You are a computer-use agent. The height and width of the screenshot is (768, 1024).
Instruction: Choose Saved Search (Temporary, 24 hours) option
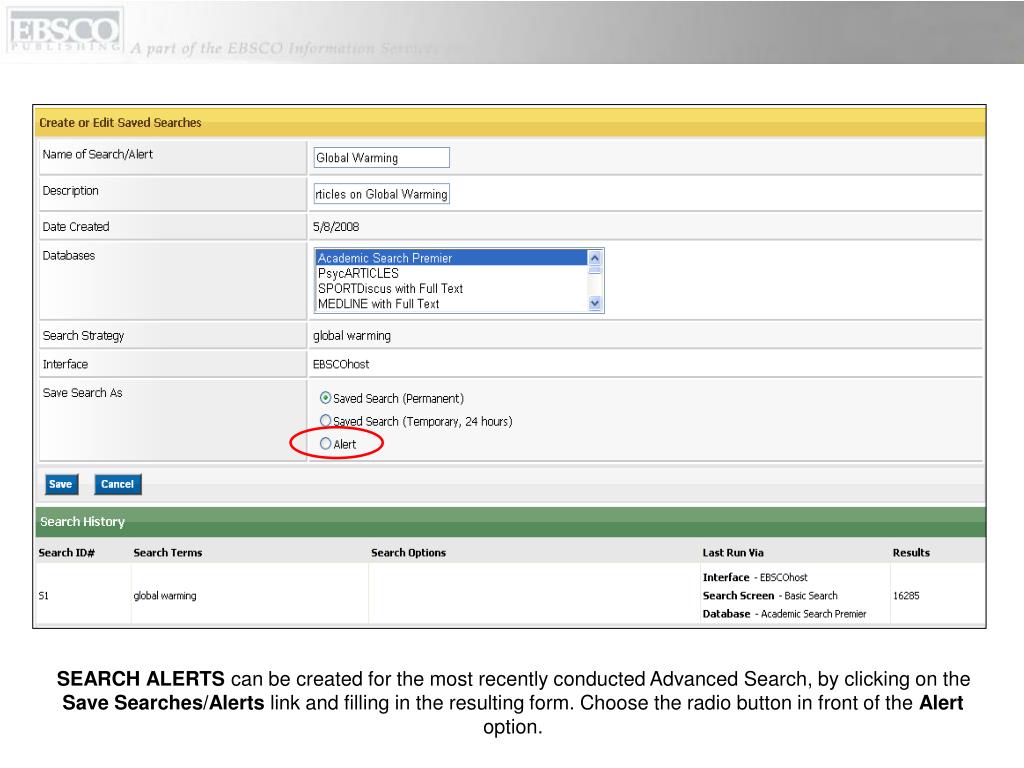click(325, 421)
